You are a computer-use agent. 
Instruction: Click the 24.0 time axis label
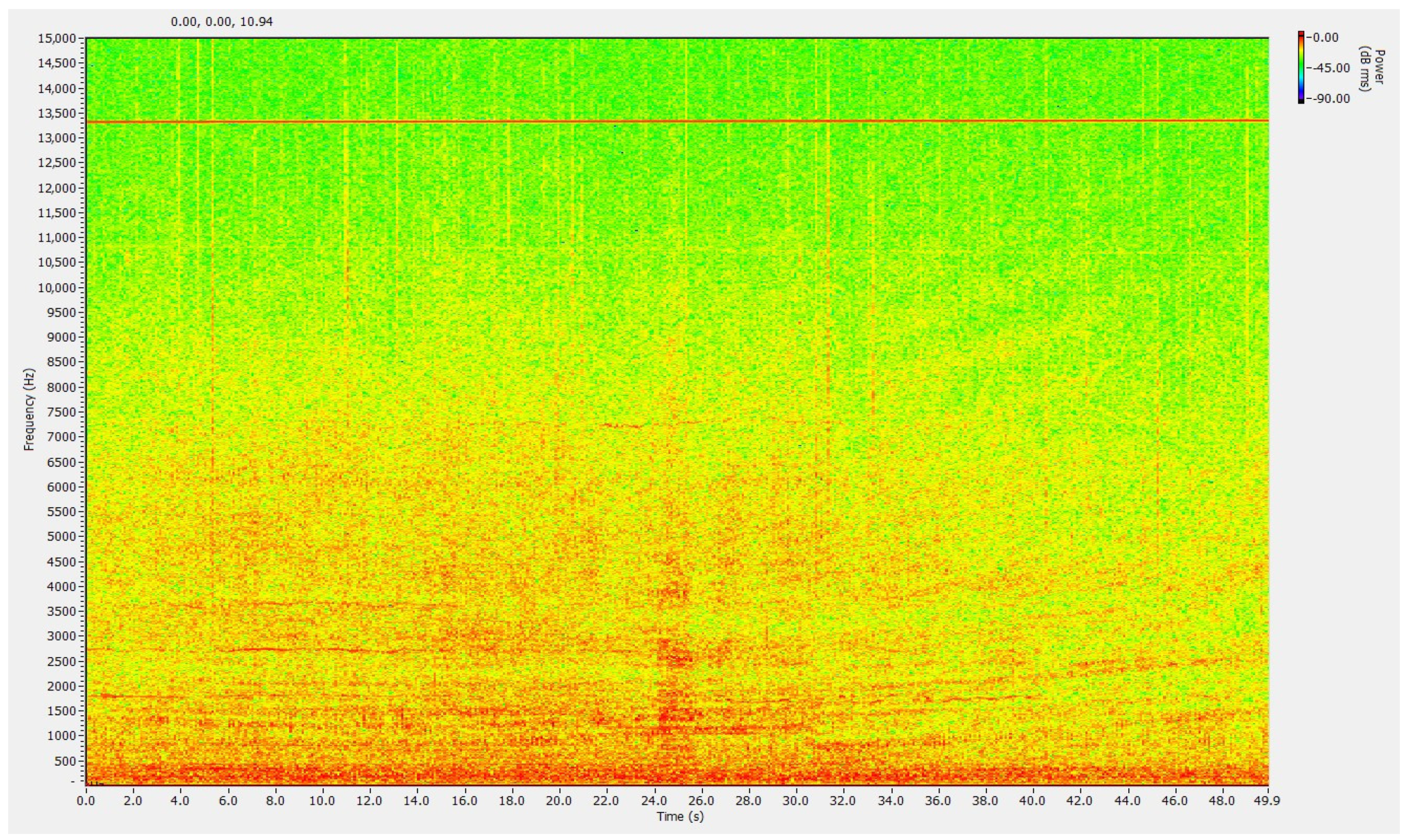pos(655,801)
